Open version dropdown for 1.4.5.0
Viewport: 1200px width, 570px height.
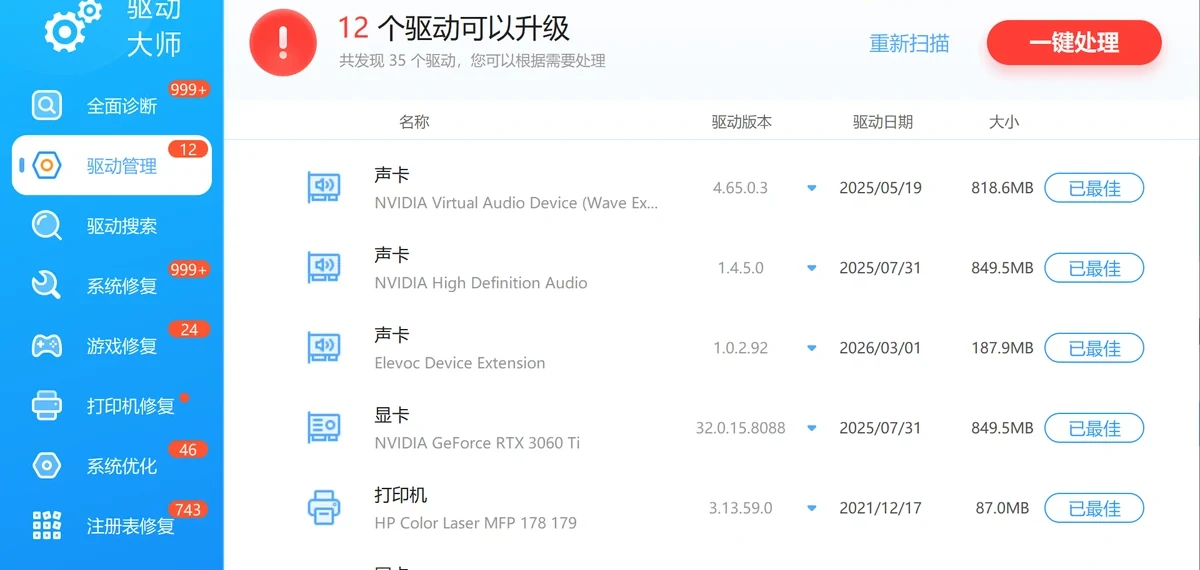coord(812,268)
